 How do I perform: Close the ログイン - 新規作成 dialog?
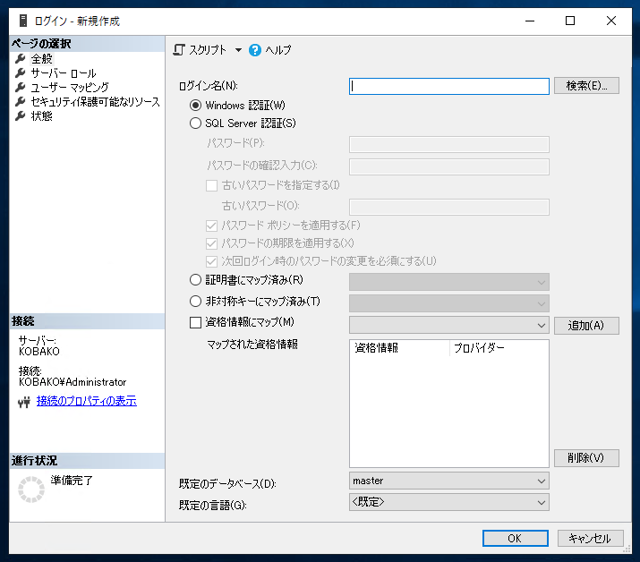[x=611, y=20]
